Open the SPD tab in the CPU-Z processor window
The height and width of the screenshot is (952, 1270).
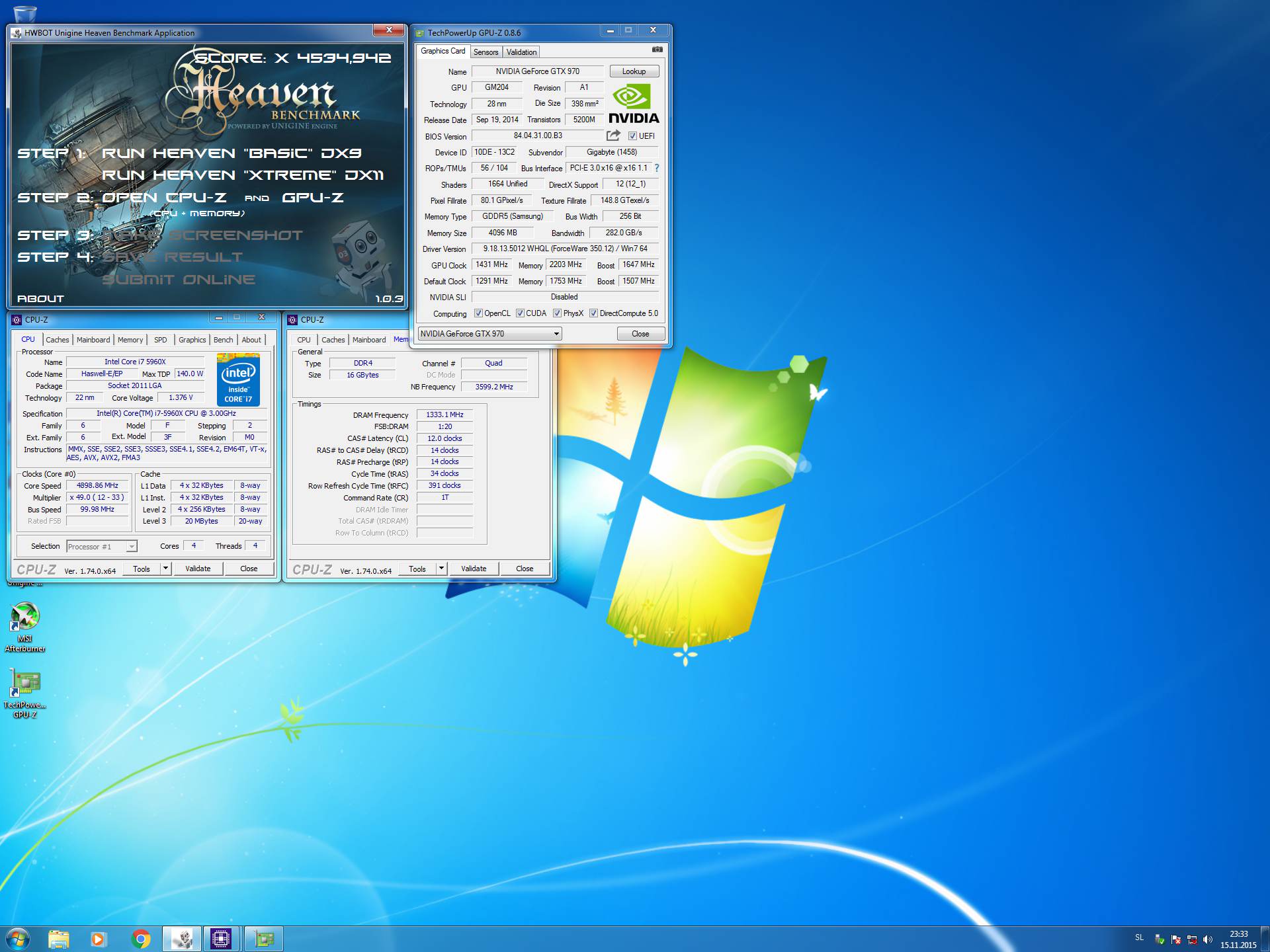160,340
